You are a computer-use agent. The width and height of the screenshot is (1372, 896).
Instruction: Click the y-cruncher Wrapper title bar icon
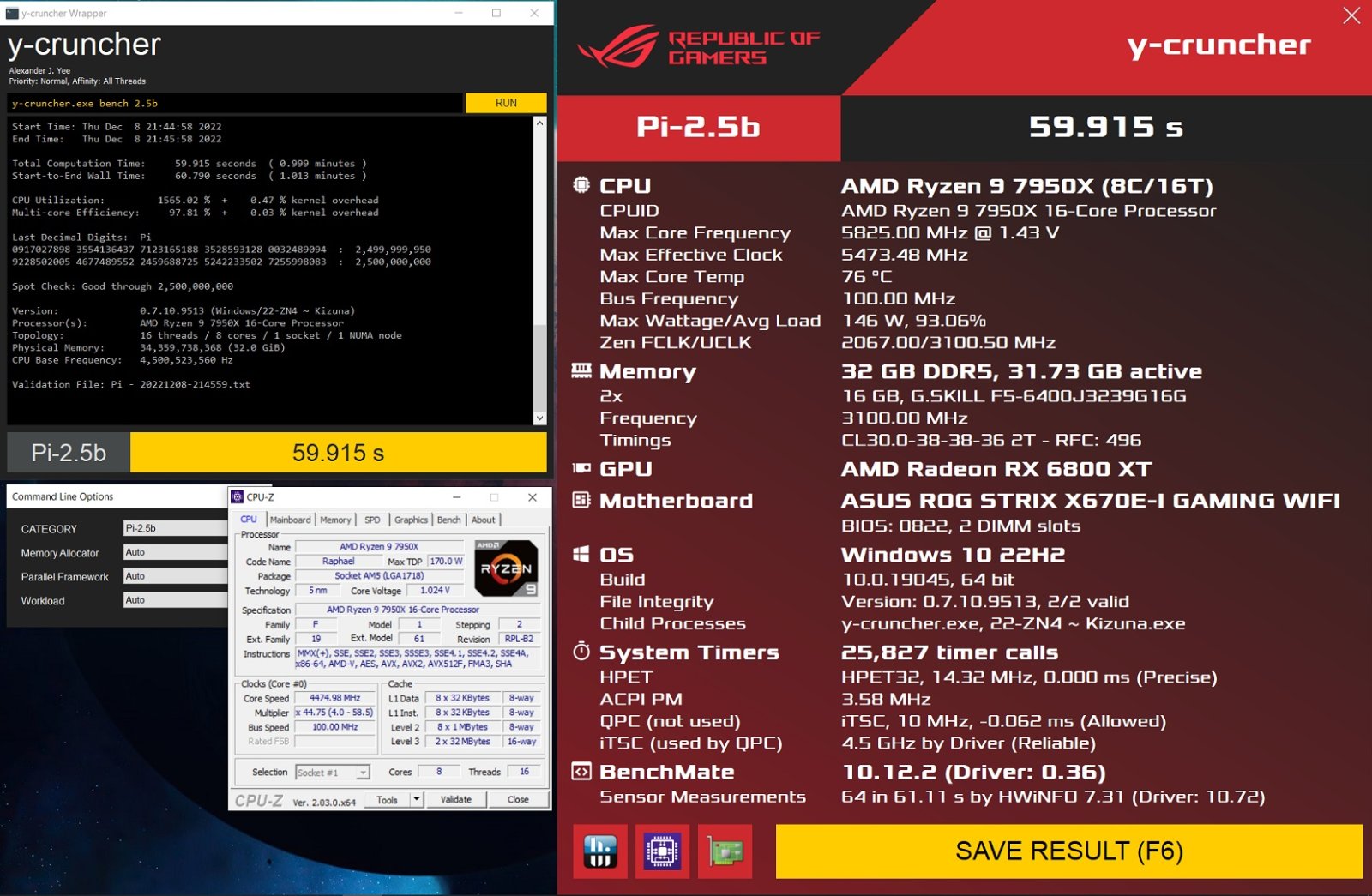12,13
